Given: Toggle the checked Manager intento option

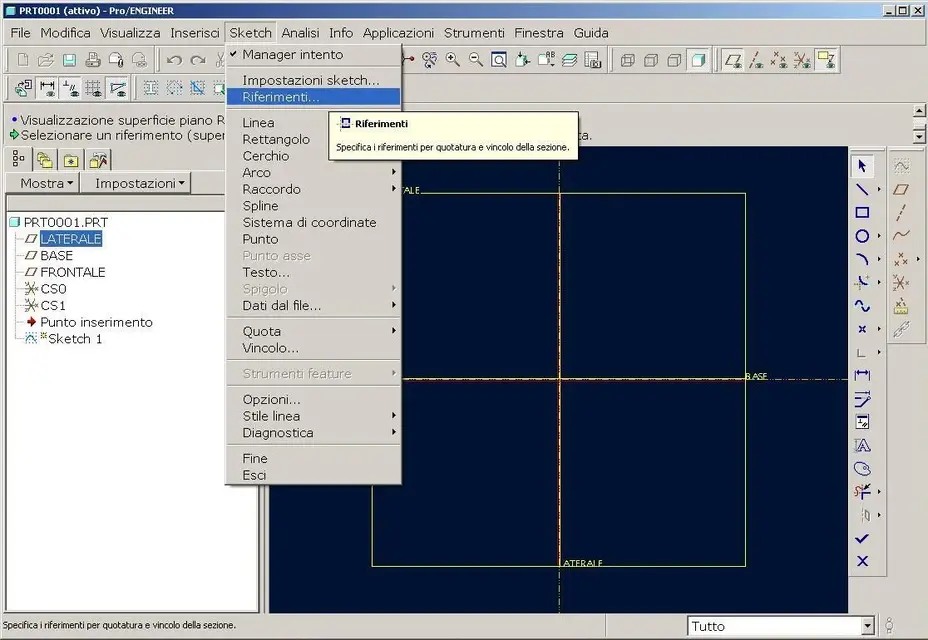Looking at the screenshot, I should click(292, 55).
